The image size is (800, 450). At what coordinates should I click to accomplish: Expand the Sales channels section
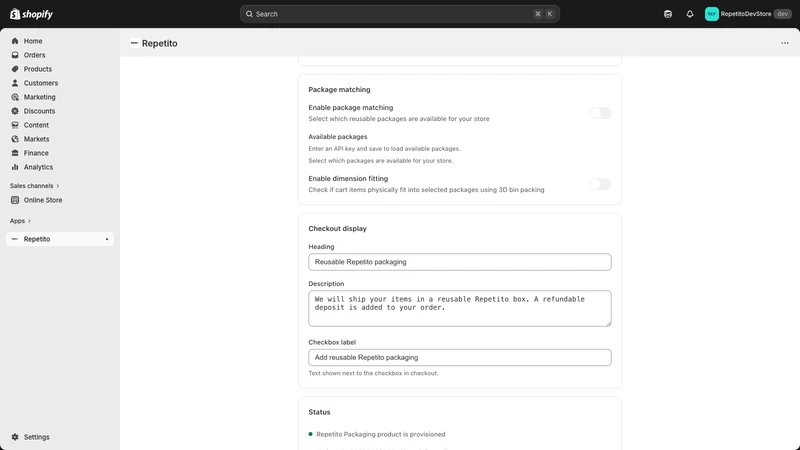coord(35,186)
